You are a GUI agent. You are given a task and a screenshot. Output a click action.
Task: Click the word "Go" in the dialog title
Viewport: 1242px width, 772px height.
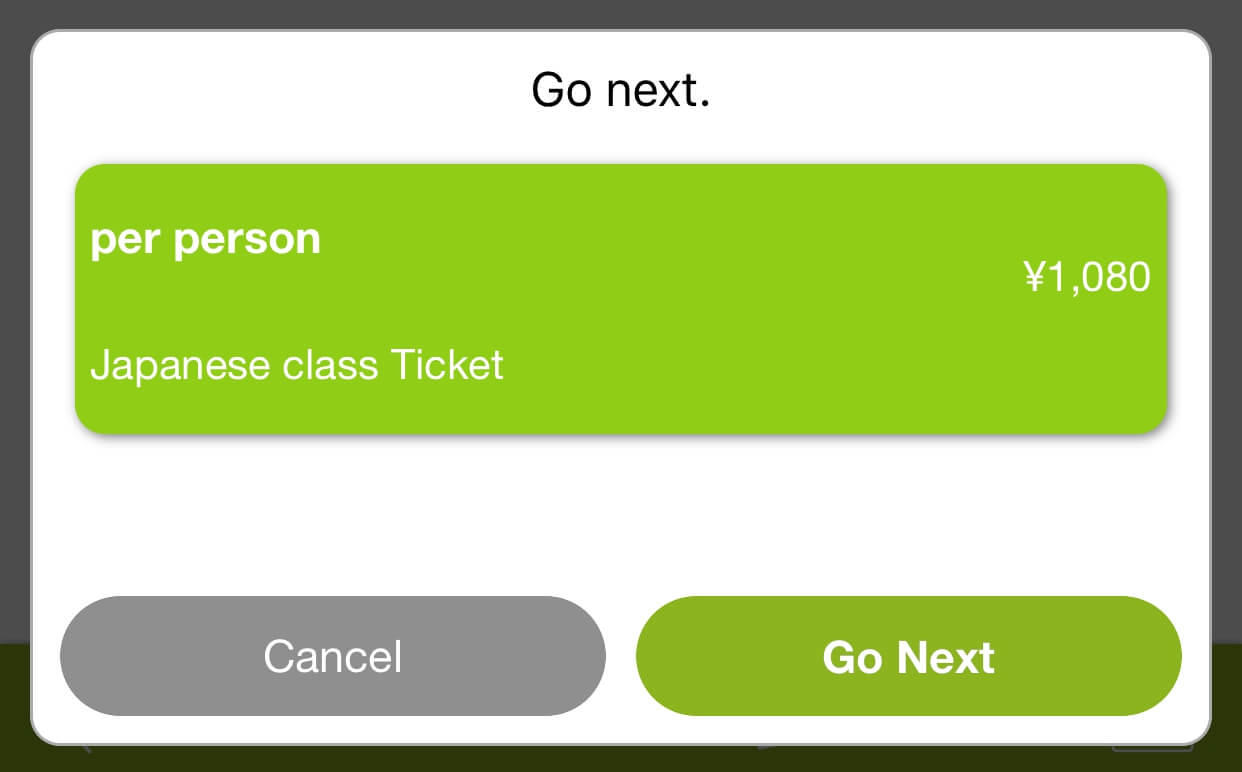coord(561,90)
